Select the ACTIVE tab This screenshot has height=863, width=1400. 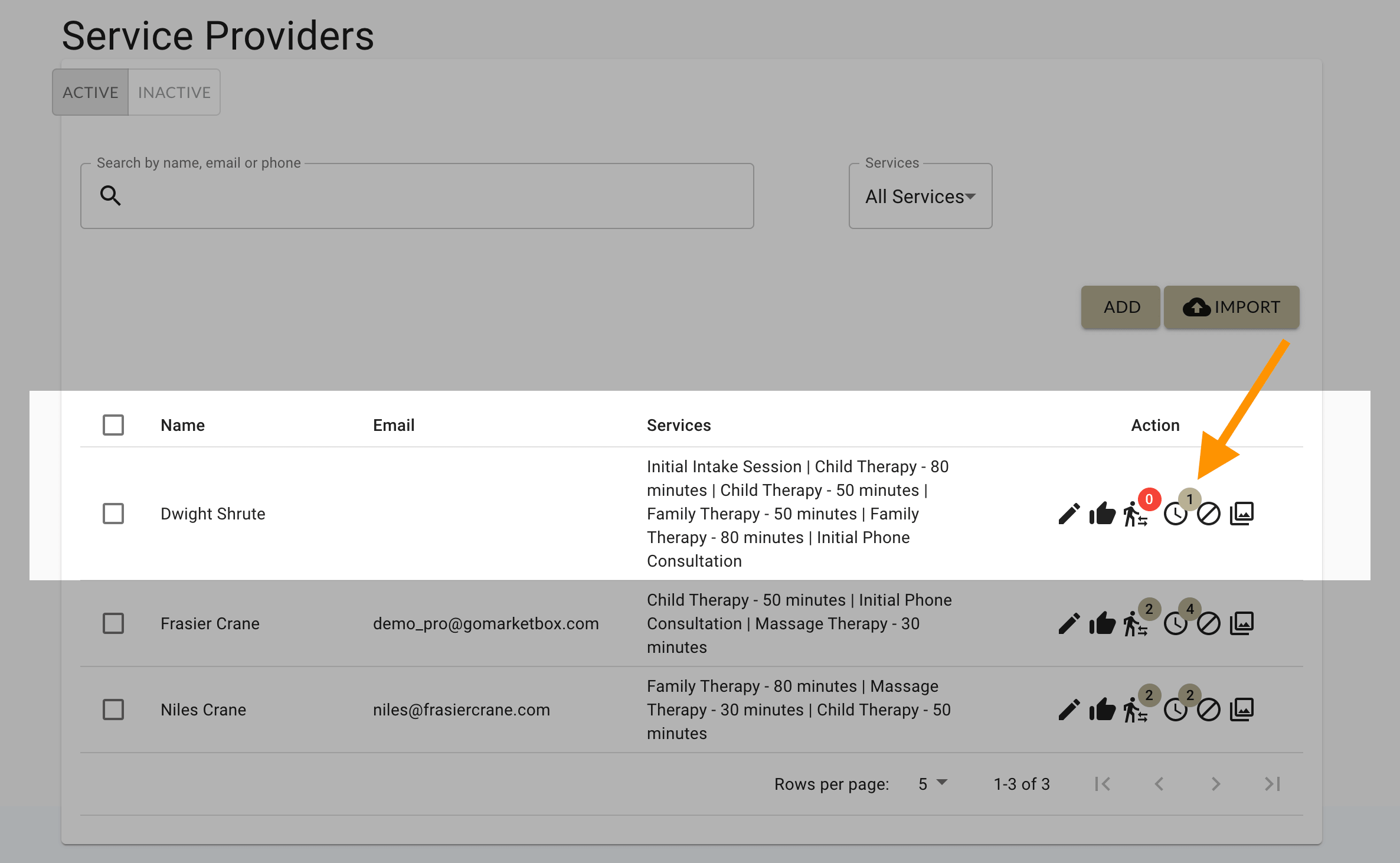coord(90,92)
